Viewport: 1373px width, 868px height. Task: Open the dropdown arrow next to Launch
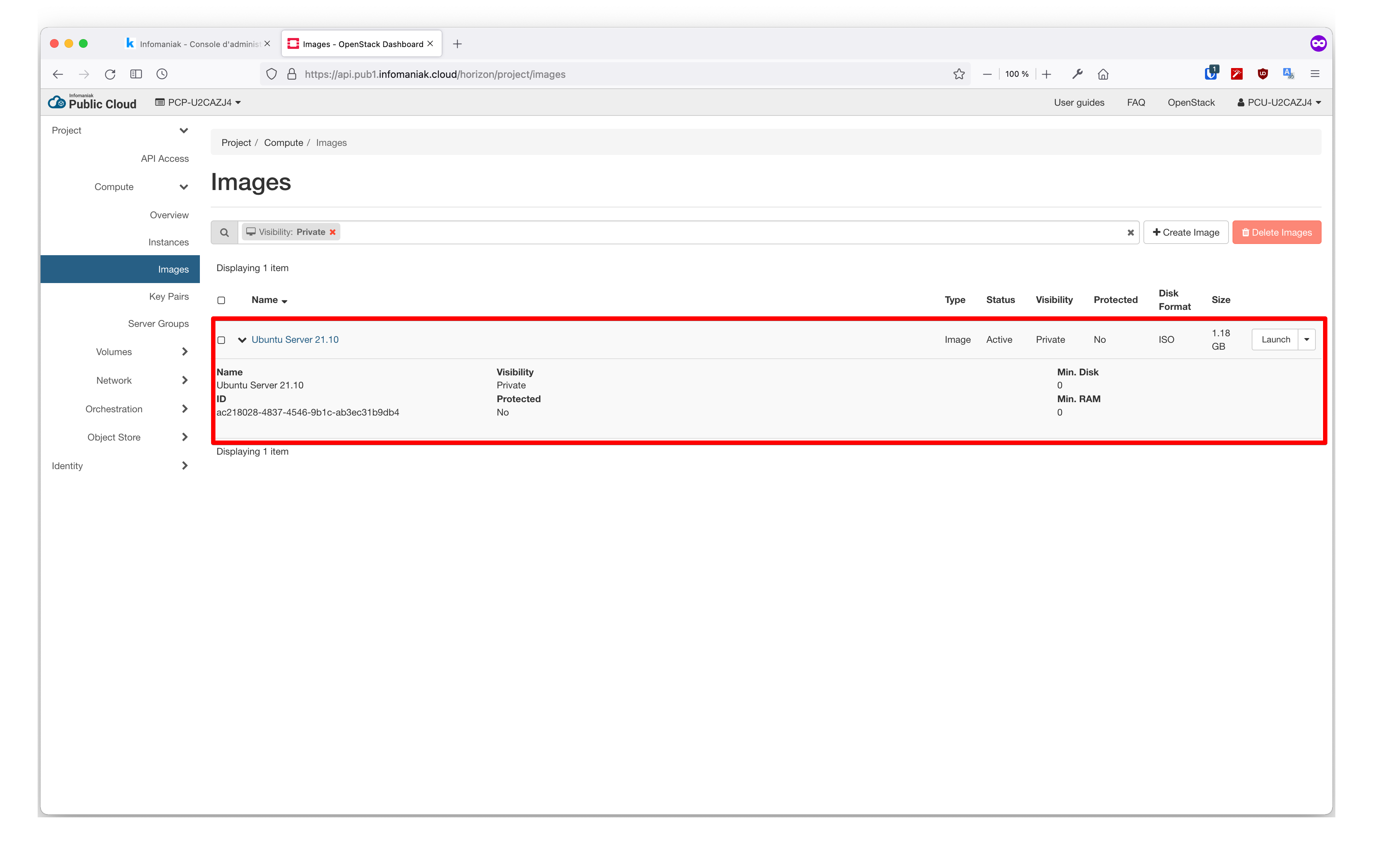tap(1306, 340)
